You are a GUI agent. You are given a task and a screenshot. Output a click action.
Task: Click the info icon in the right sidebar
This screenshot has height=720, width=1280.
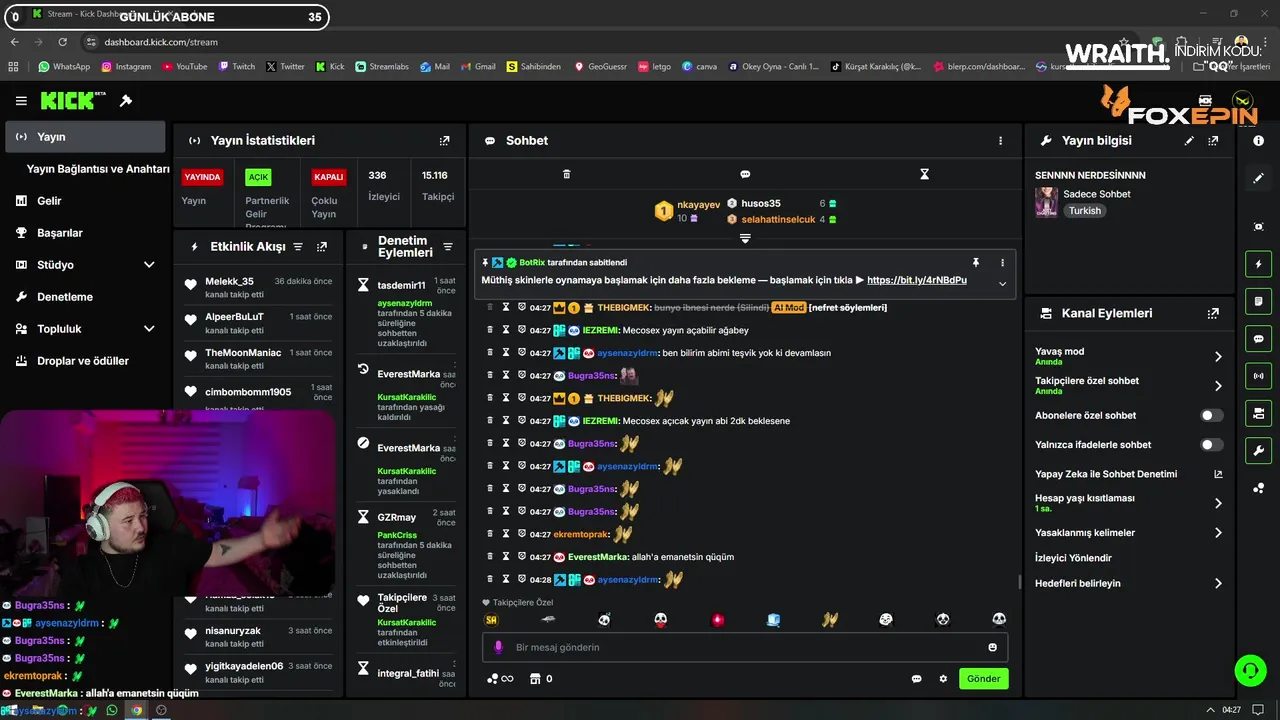point(1258,141)
